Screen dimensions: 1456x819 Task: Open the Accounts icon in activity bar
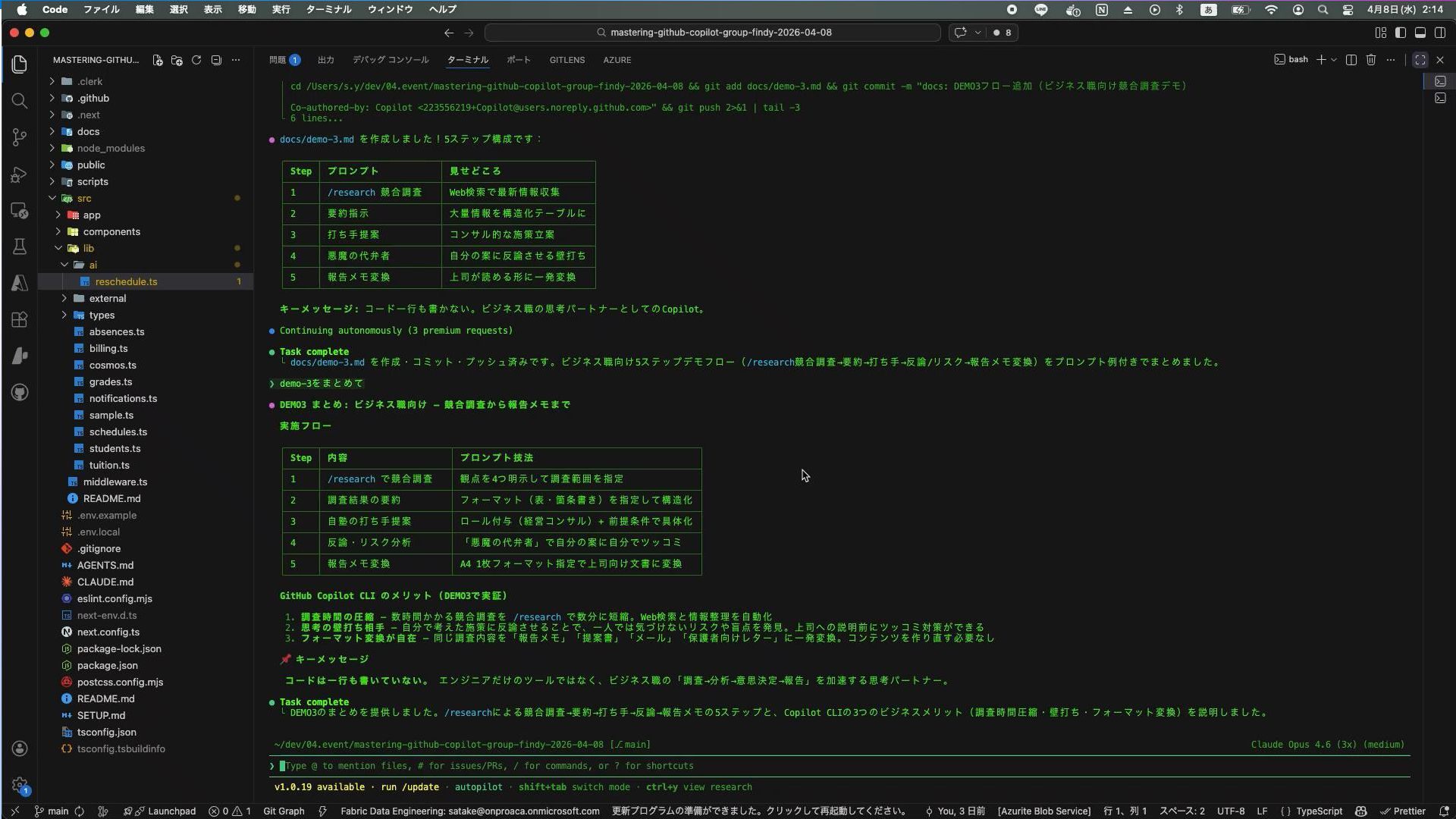pyautogui.click(x=20, y=748)
